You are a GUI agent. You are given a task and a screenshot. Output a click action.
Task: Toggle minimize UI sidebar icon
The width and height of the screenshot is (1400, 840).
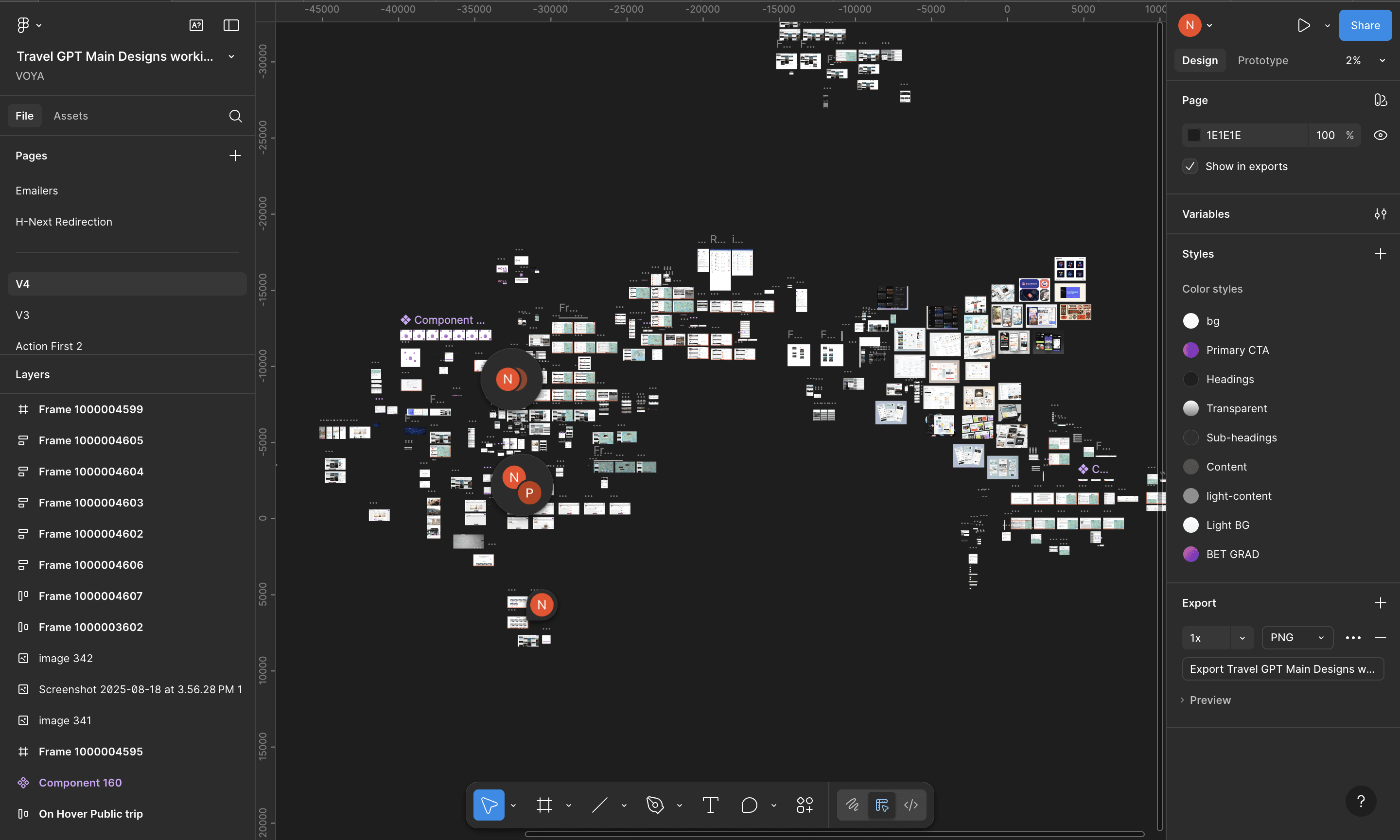tap(231, 25)
